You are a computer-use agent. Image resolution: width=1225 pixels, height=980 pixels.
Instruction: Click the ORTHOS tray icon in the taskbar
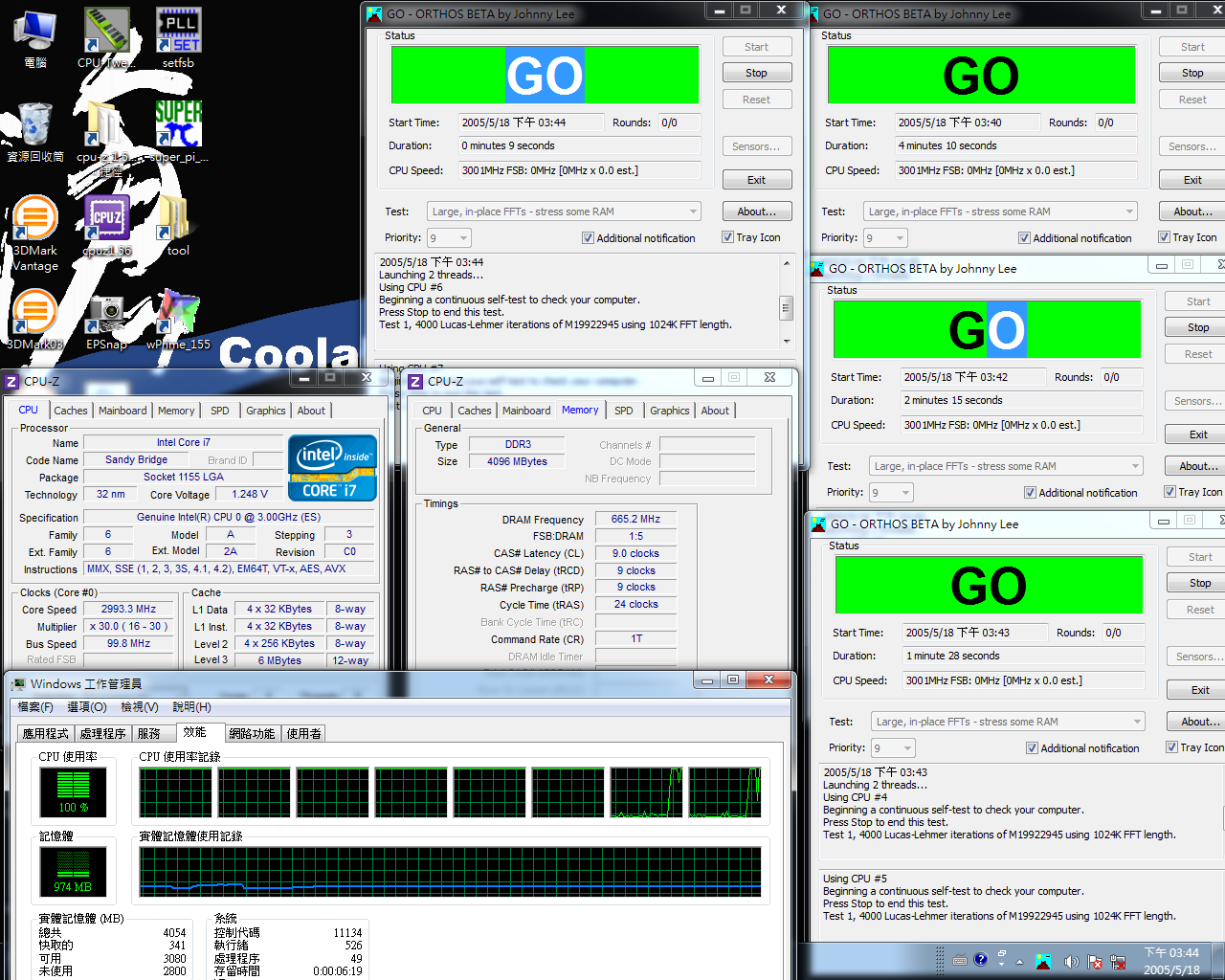[x=1043, y=962]
